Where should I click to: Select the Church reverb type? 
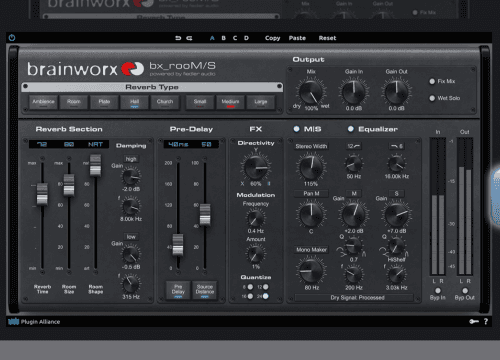tap(165, 102)
